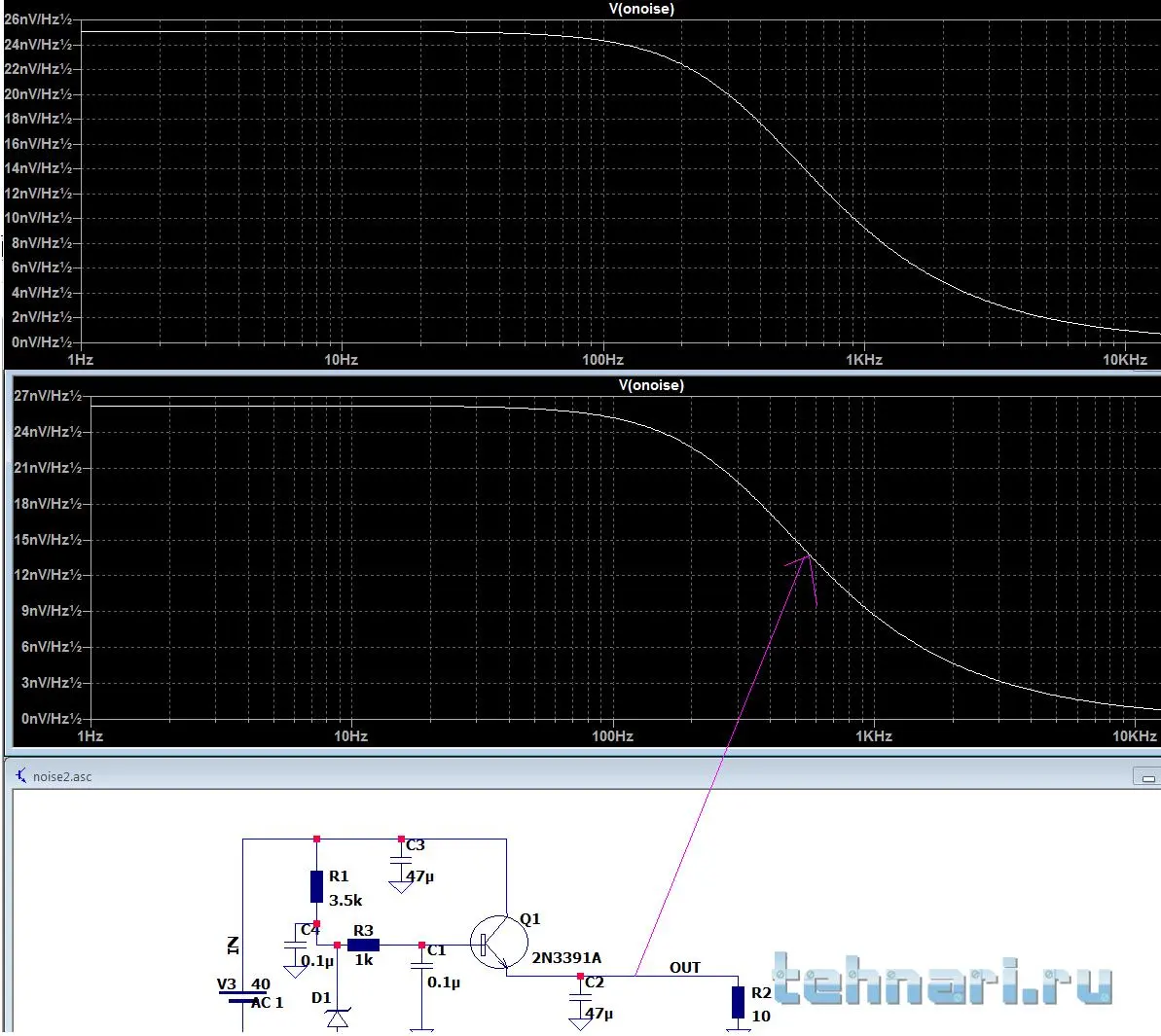Click the noise2.asc window icon

pos(20,775)
